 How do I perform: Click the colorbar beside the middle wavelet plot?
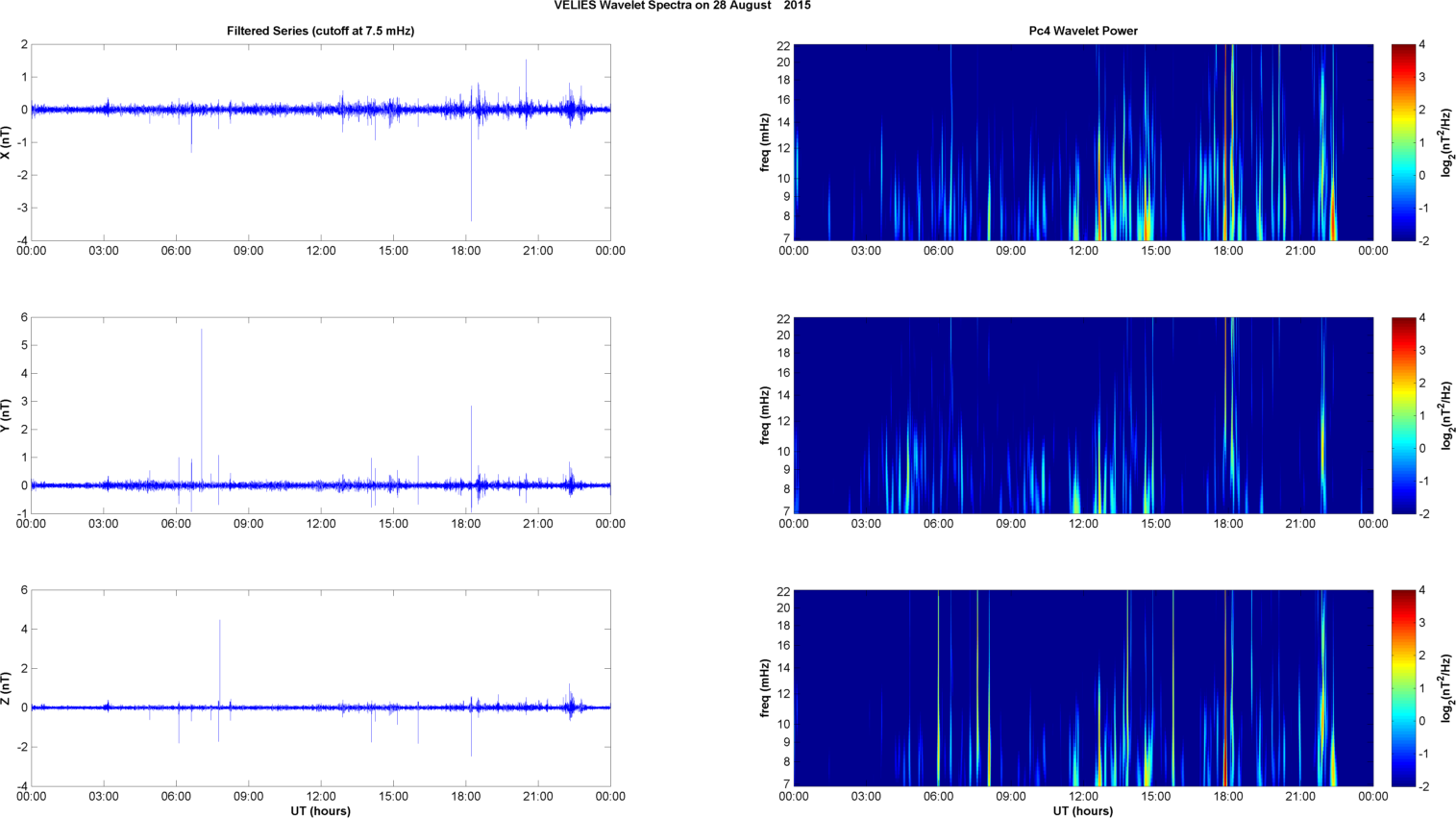point(1403,415)
